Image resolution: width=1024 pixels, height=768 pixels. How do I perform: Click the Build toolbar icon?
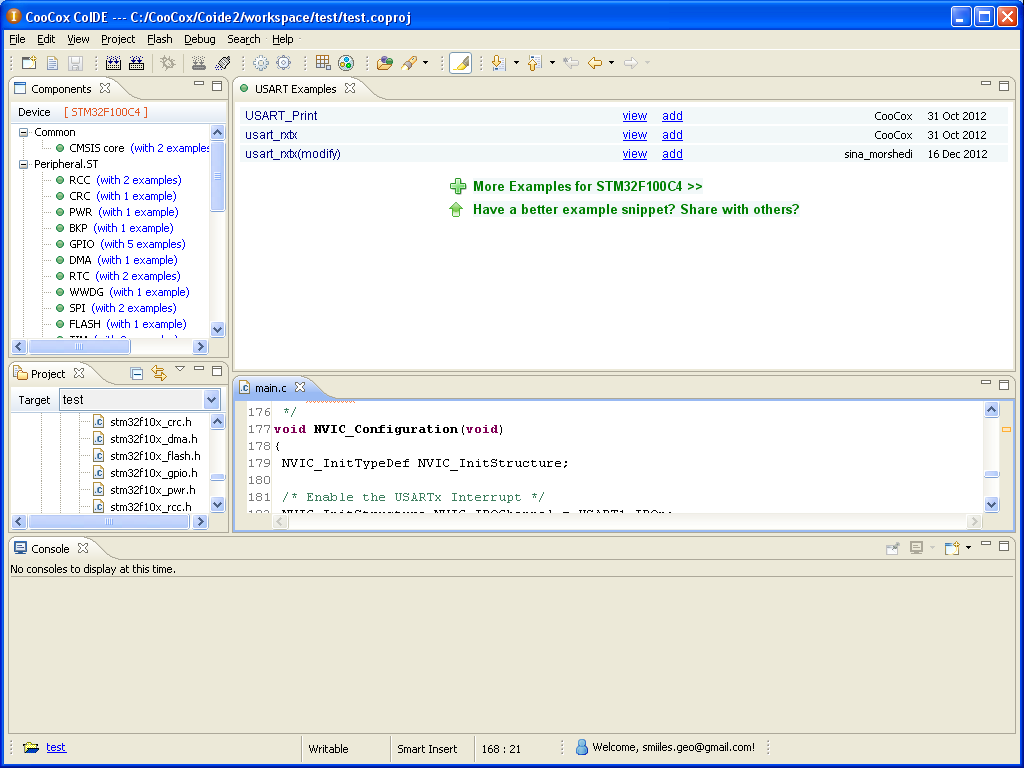(114, 63)
